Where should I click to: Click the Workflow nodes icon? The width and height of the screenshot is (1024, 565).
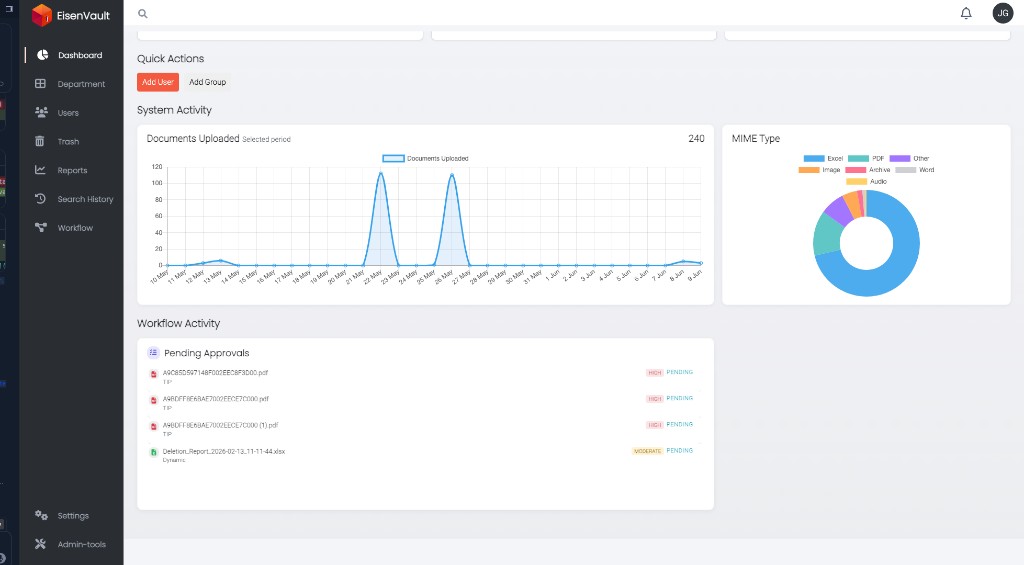pos(41,227)
